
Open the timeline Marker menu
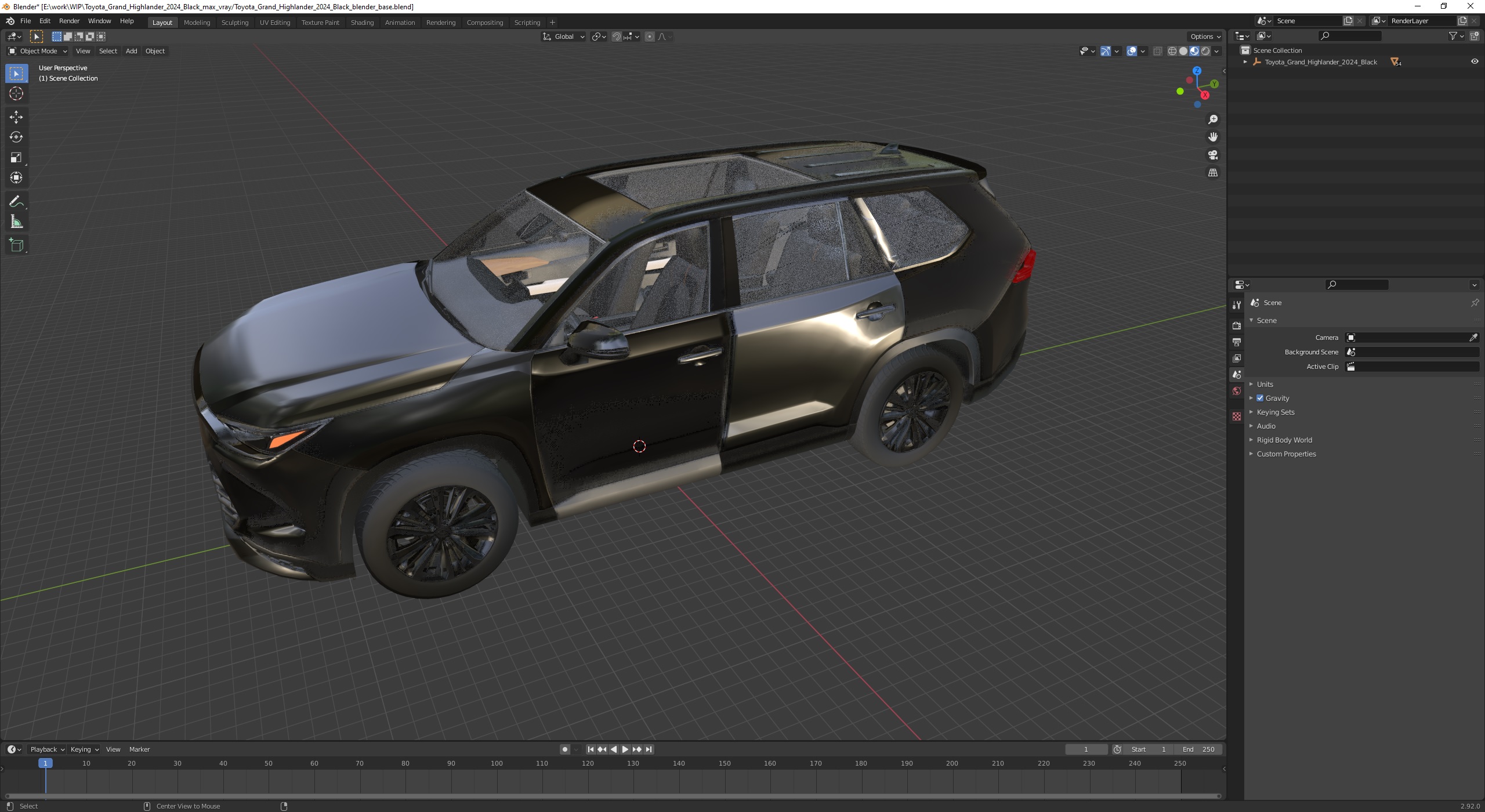pos(139,749)
